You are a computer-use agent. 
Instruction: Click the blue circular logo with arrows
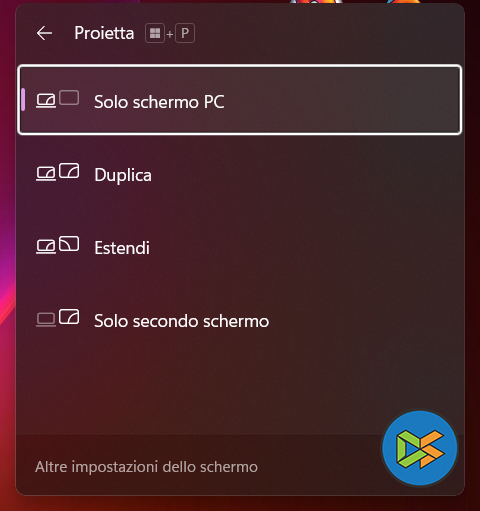(x=420, y=448)
